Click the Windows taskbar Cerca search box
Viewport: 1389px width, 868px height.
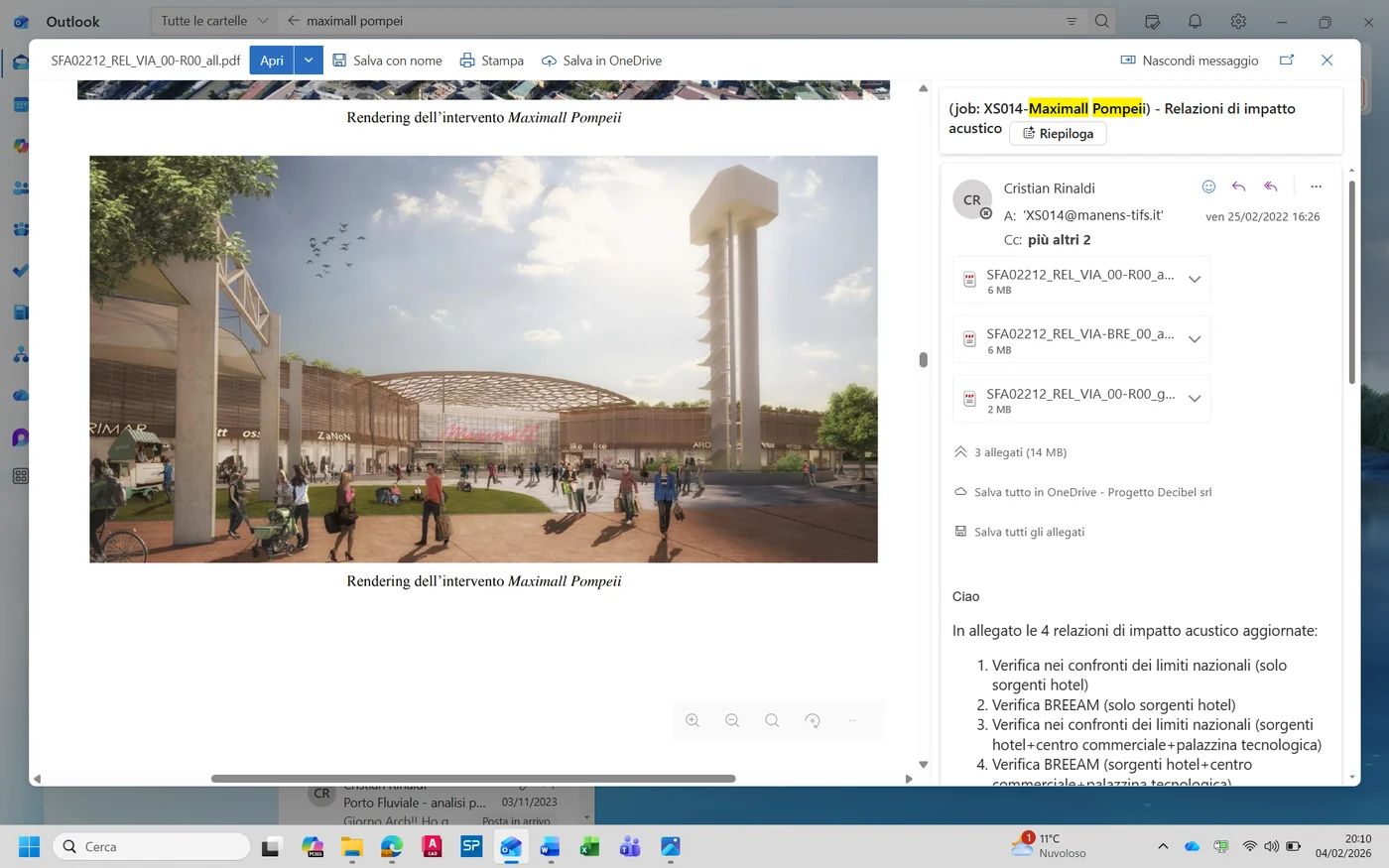tap(151, 846)
